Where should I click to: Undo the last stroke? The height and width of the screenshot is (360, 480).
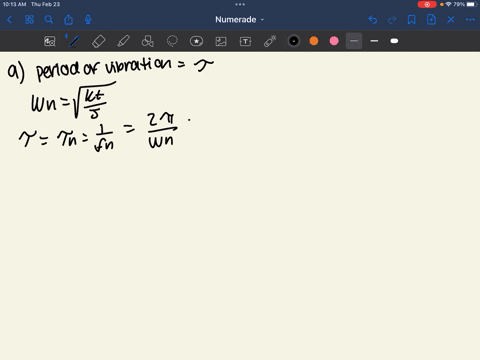(x=373, y=20)
